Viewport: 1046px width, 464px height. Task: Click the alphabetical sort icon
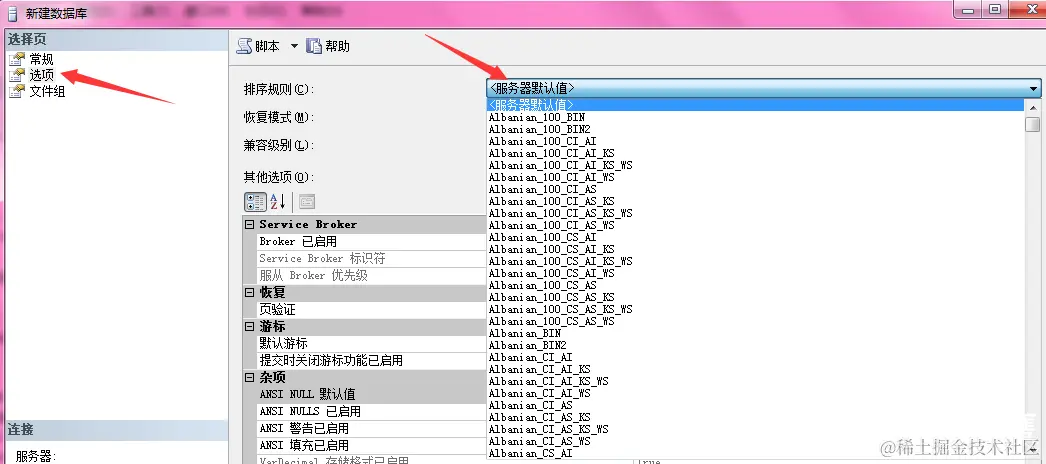point(278,201)
